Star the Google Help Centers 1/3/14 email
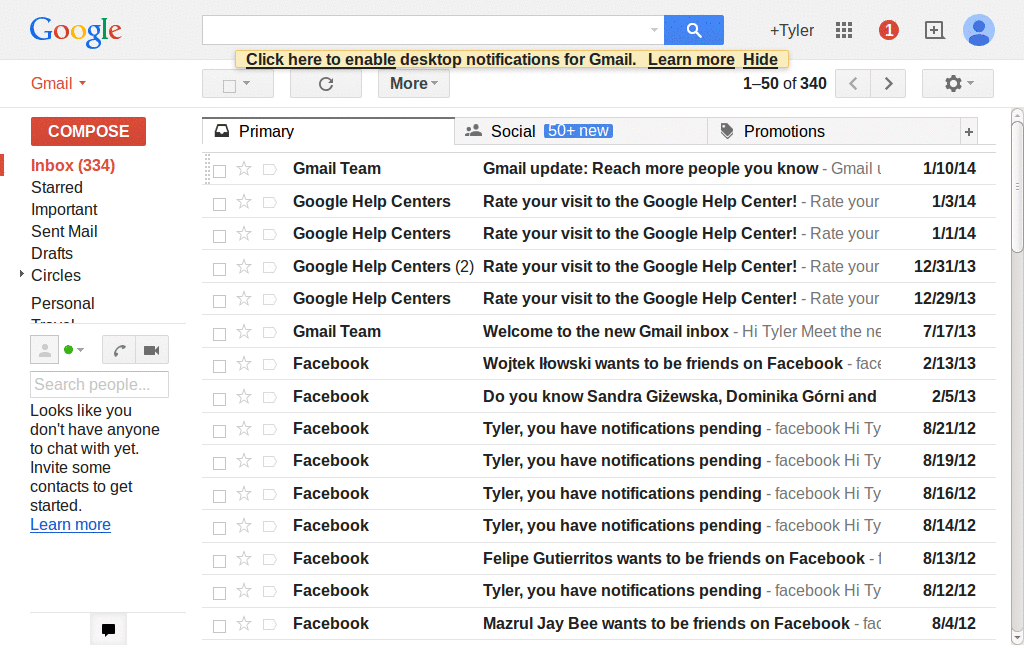The image size is (1024, 645). point(244,202)
